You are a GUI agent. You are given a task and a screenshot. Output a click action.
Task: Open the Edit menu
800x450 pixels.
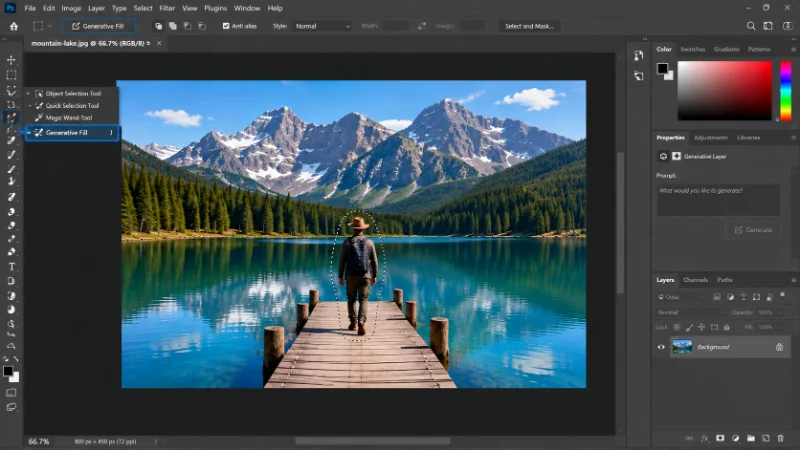[x=49, y=8]
